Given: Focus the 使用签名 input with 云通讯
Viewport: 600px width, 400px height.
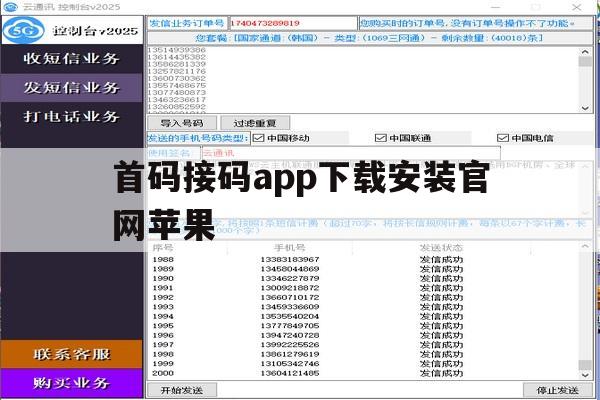Looking at the screenshot, I should click(351, 153).
